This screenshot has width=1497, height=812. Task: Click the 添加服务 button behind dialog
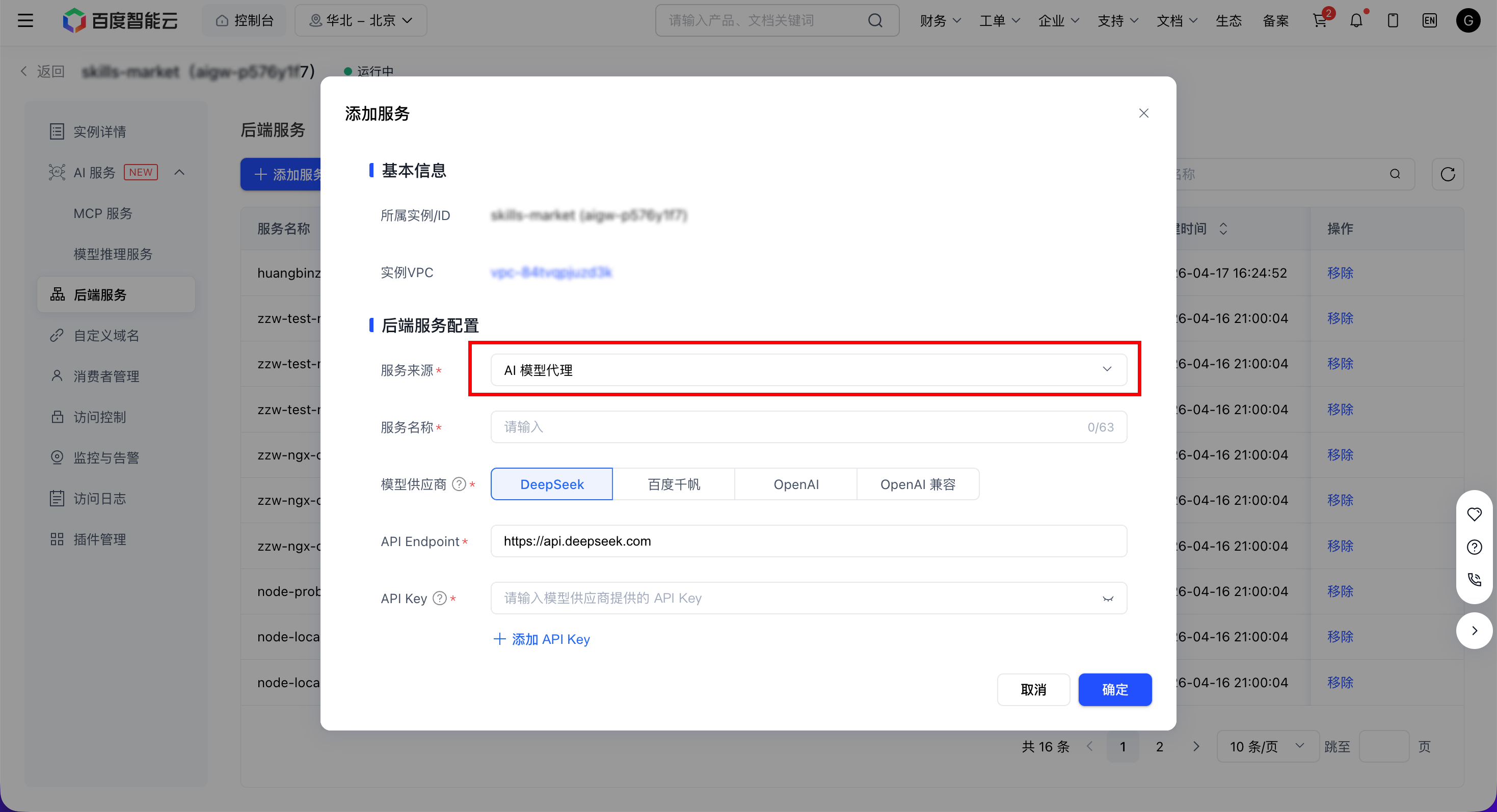[x=281, y=174]
